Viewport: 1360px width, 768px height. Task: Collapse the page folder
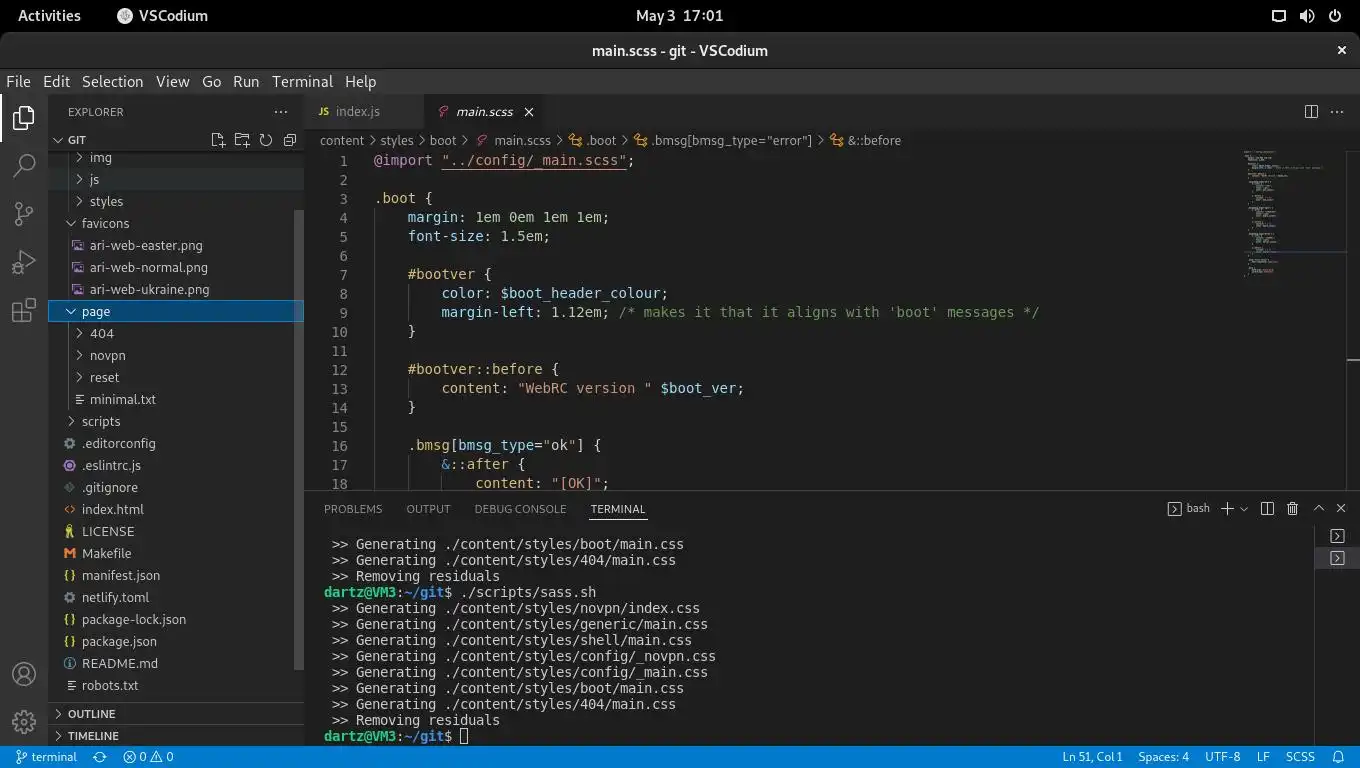tap(176, 311)
